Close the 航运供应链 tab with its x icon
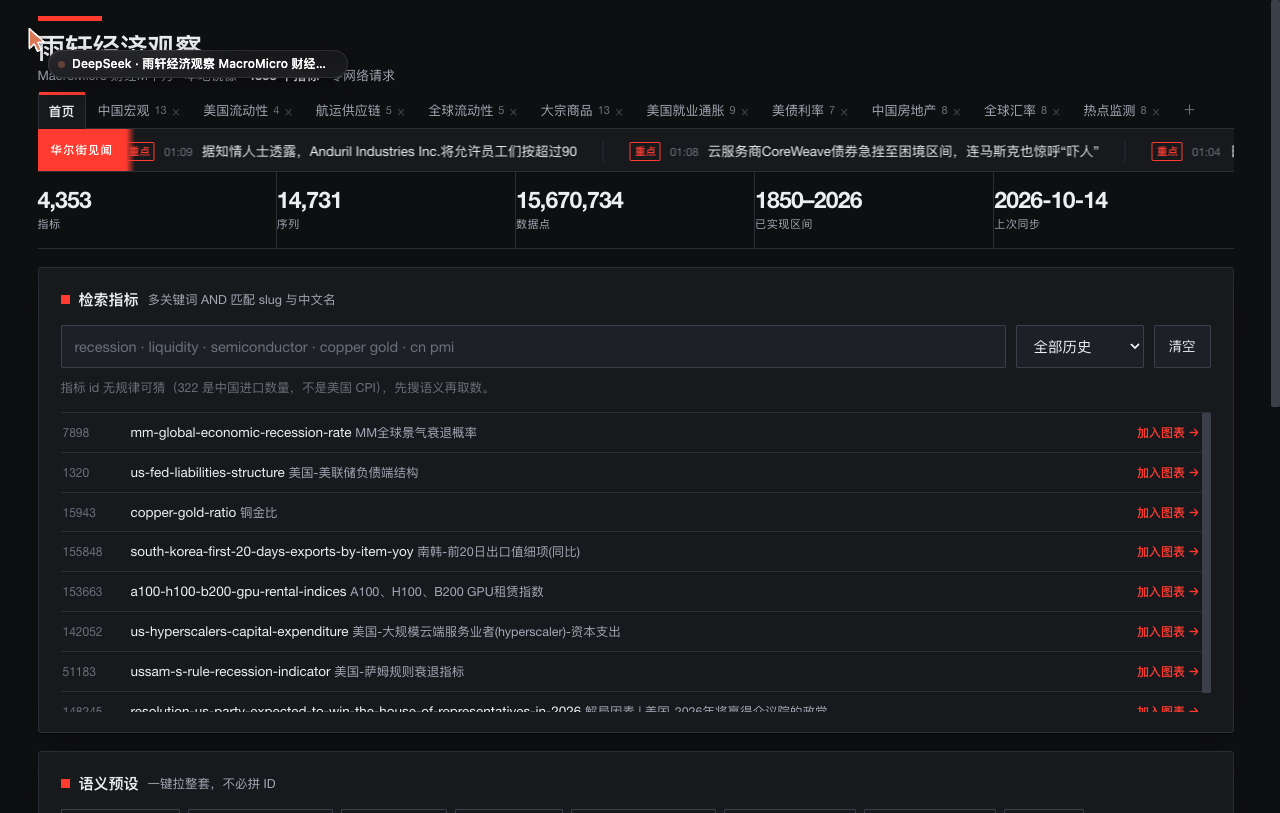The image size is (1280, 813). tap(401, 111)
